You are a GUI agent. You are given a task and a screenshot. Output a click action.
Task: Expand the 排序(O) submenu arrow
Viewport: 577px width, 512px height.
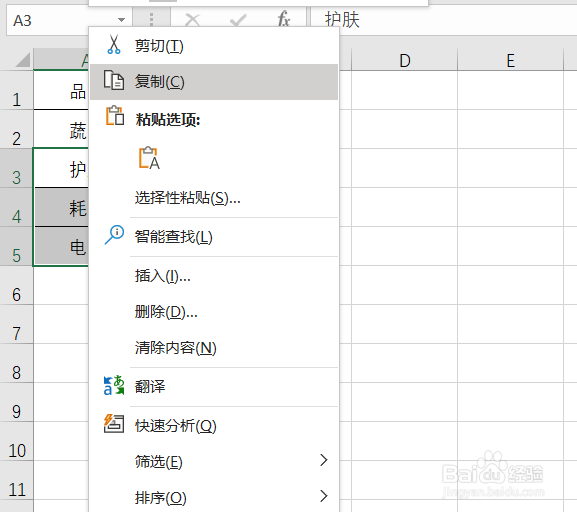[x=323, y=496]
